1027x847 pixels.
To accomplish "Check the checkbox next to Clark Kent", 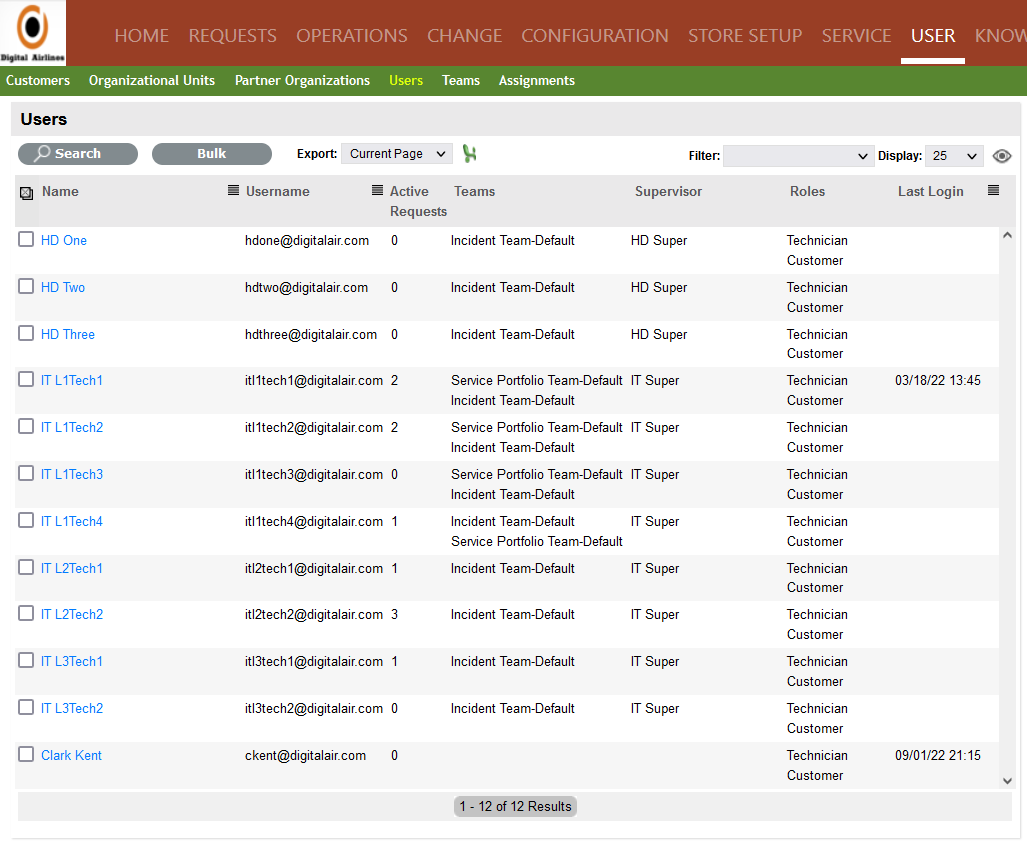I will 26,754.
